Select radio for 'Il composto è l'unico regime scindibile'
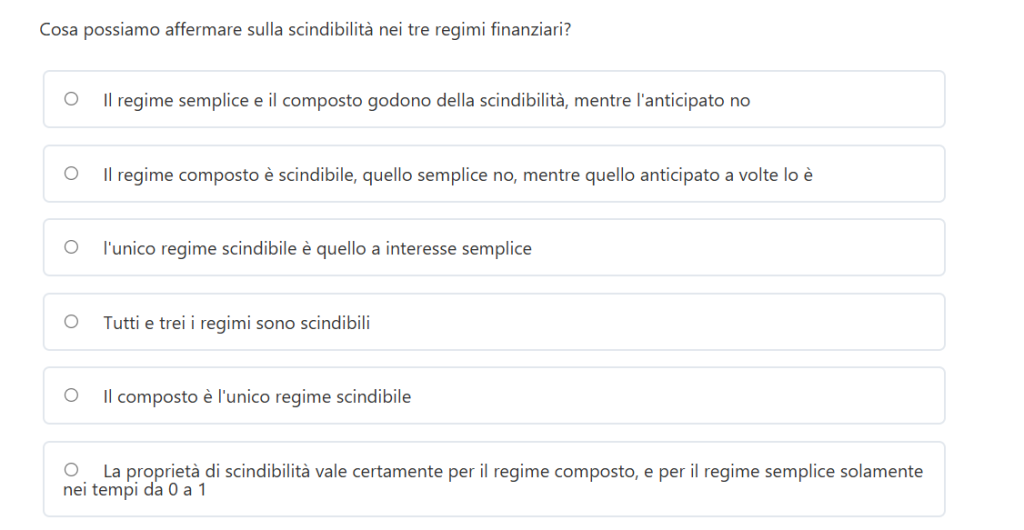This screenshot has height=530, width=1024. pos(71,396)
